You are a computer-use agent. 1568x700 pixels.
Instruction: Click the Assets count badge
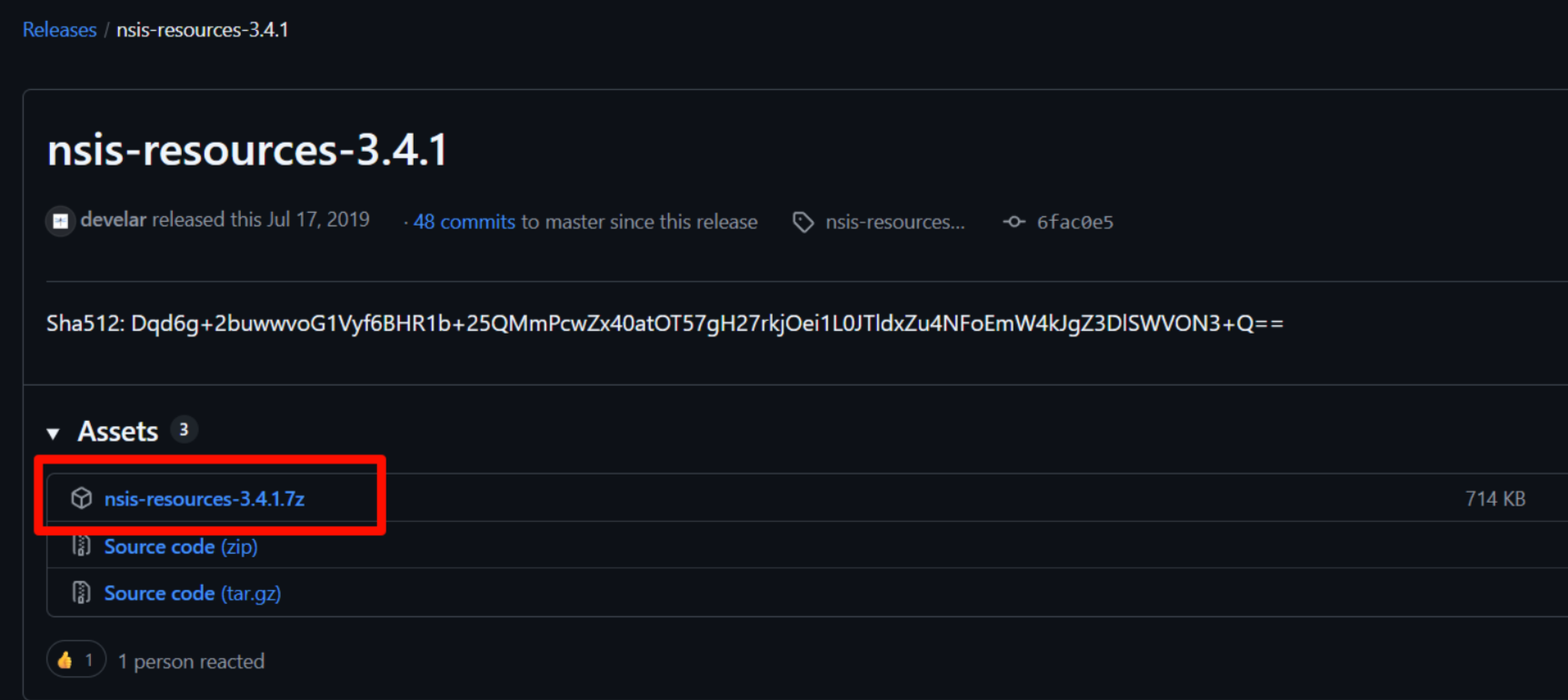pyautogui.click(x=184, y=429)
